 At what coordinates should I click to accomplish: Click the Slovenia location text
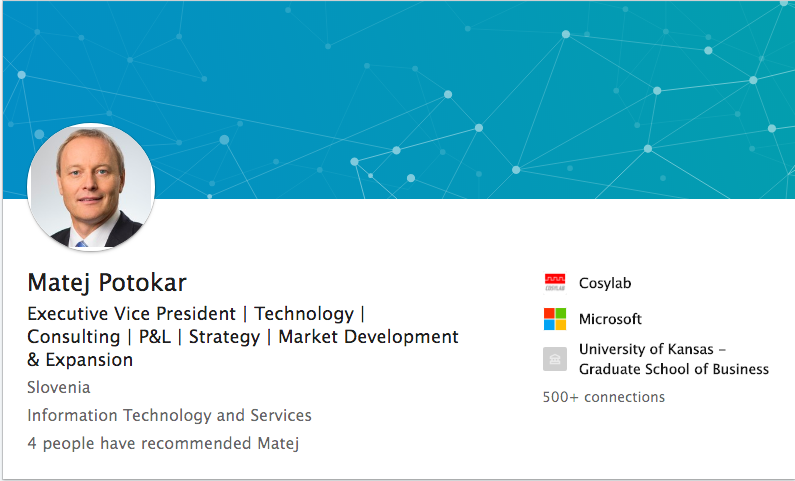(x=59, y=387)
